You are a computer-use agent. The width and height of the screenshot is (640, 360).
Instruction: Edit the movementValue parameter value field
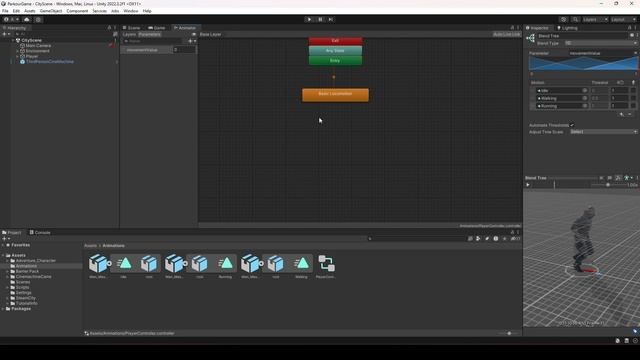(184, 50)
